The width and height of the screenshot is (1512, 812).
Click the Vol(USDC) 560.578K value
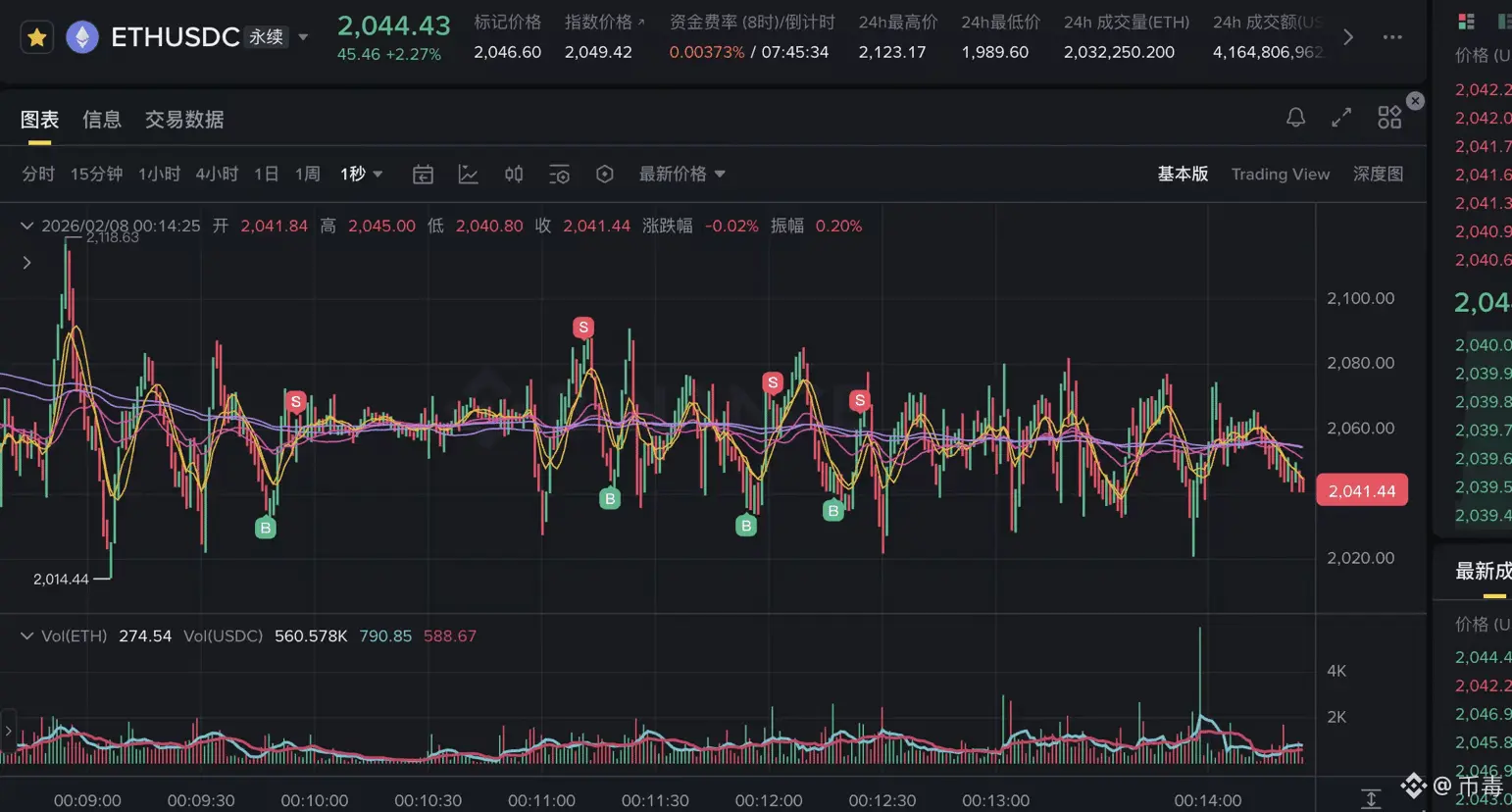(x=311, y=635)
